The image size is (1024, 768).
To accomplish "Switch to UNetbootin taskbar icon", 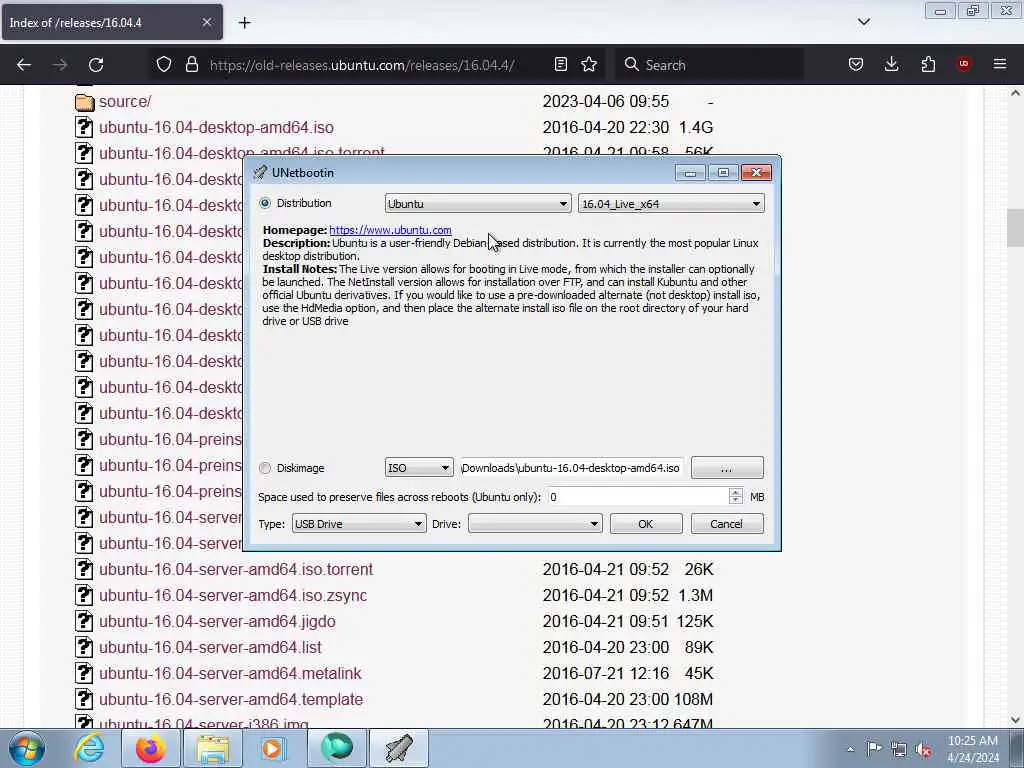I will click(399, 748).
